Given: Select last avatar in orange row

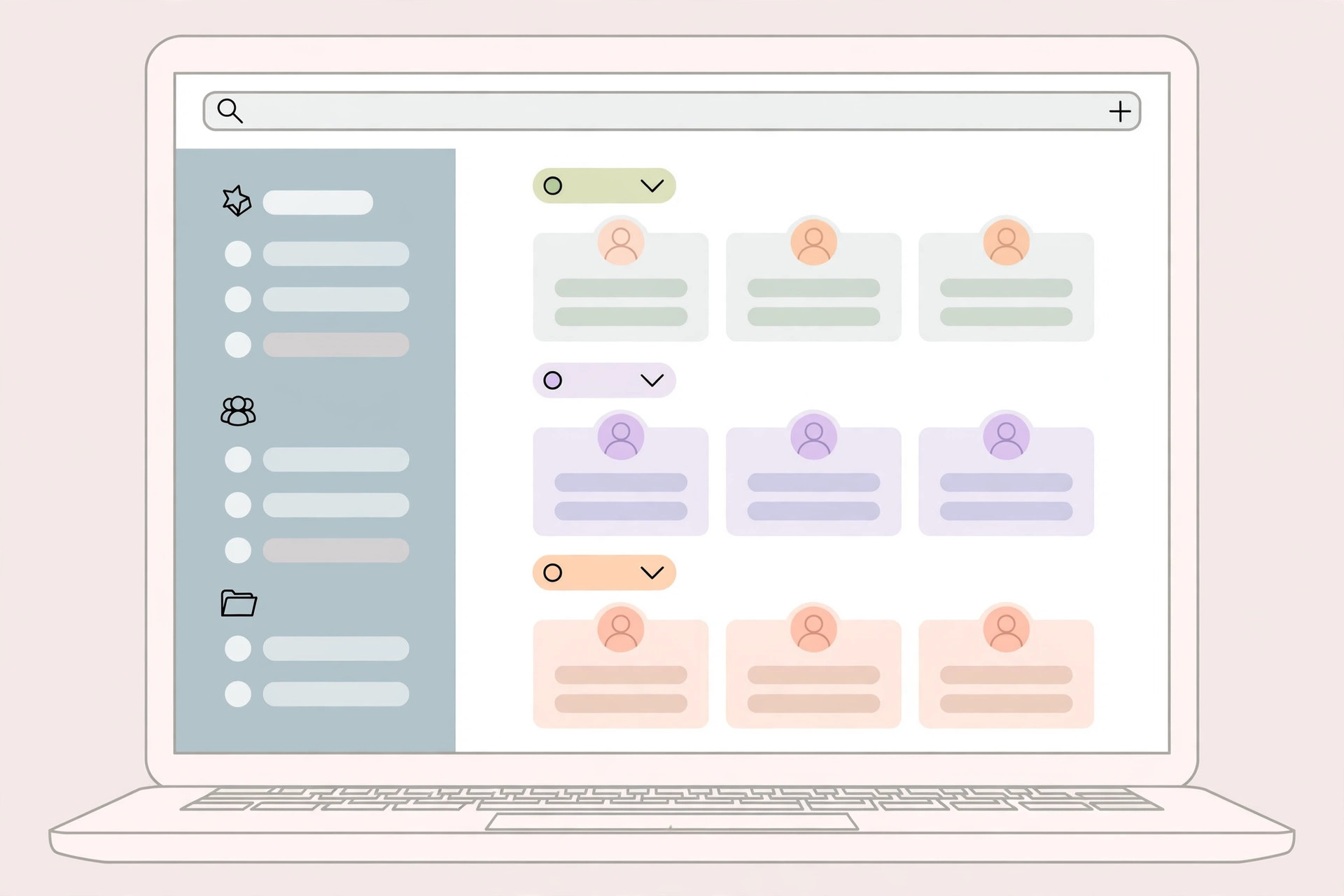Looking at the screenshot, I should pyautogui.click(x=1007, y=629).
